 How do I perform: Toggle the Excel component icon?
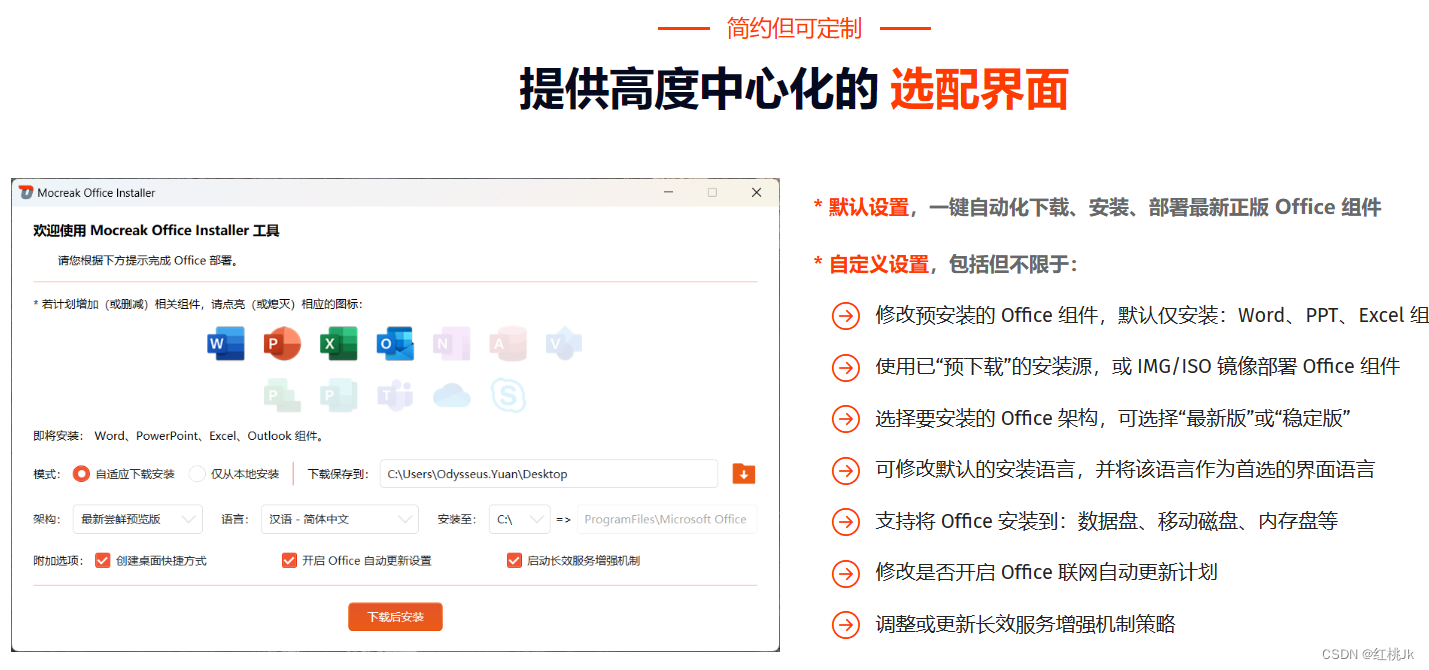point(339,343)
